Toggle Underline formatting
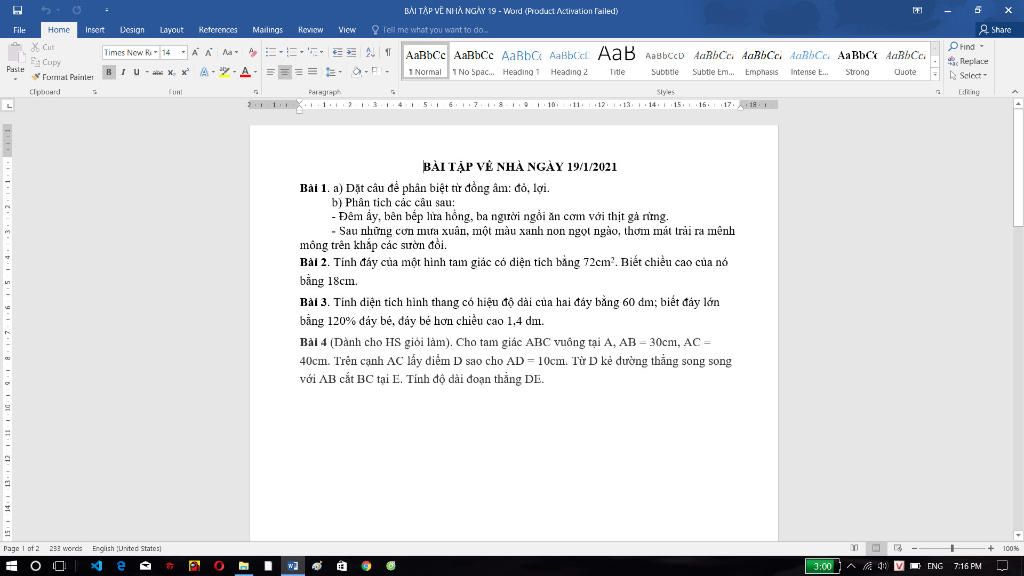 (x=136, y=72)
